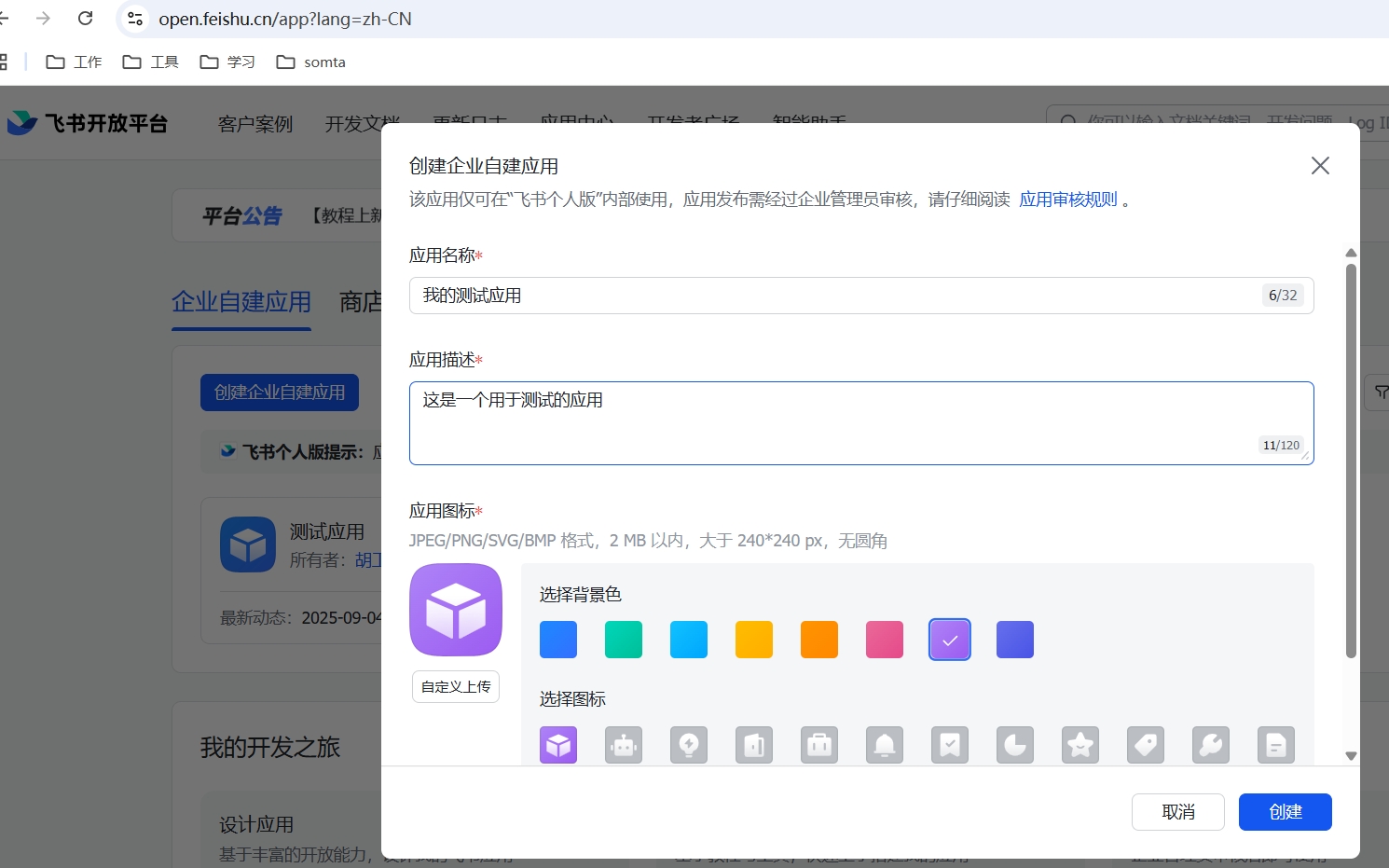The image size is (1389, 868).
Task: Click 自定义上传 to upload icon
Action: click(x=456, y=687)
